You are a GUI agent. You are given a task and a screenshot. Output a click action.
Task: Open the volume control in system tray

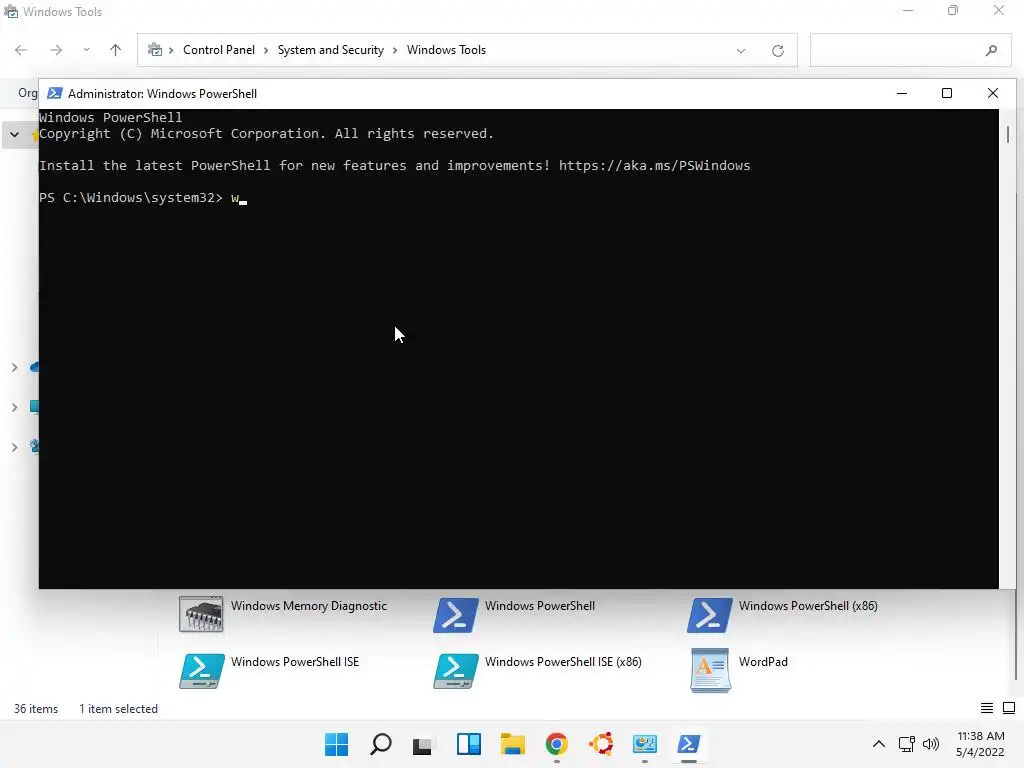(x=931, y=744)
